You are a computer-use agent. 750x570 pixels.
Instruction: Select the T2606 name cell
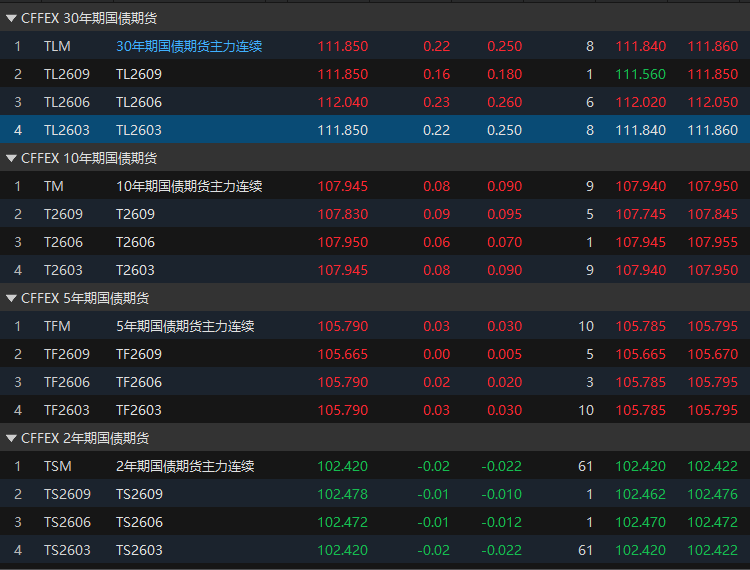(x=135, y=242)
